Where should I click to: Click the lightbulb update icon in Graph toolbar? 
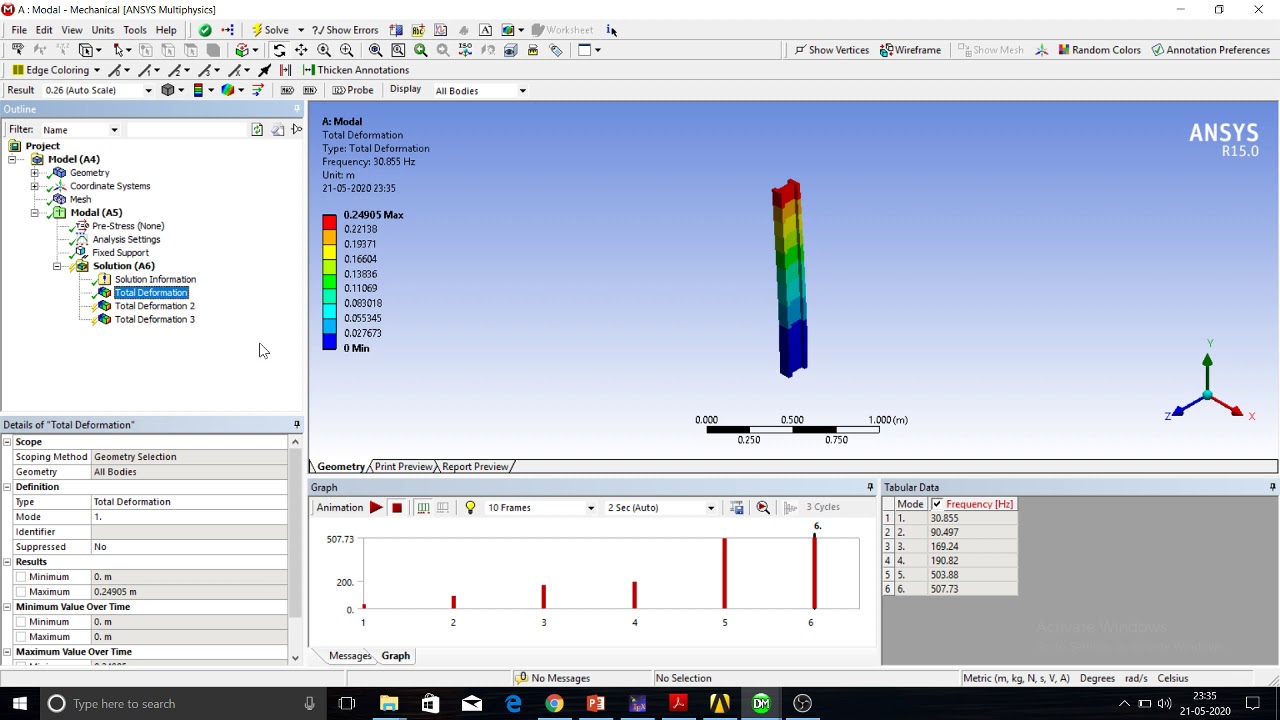470,508
